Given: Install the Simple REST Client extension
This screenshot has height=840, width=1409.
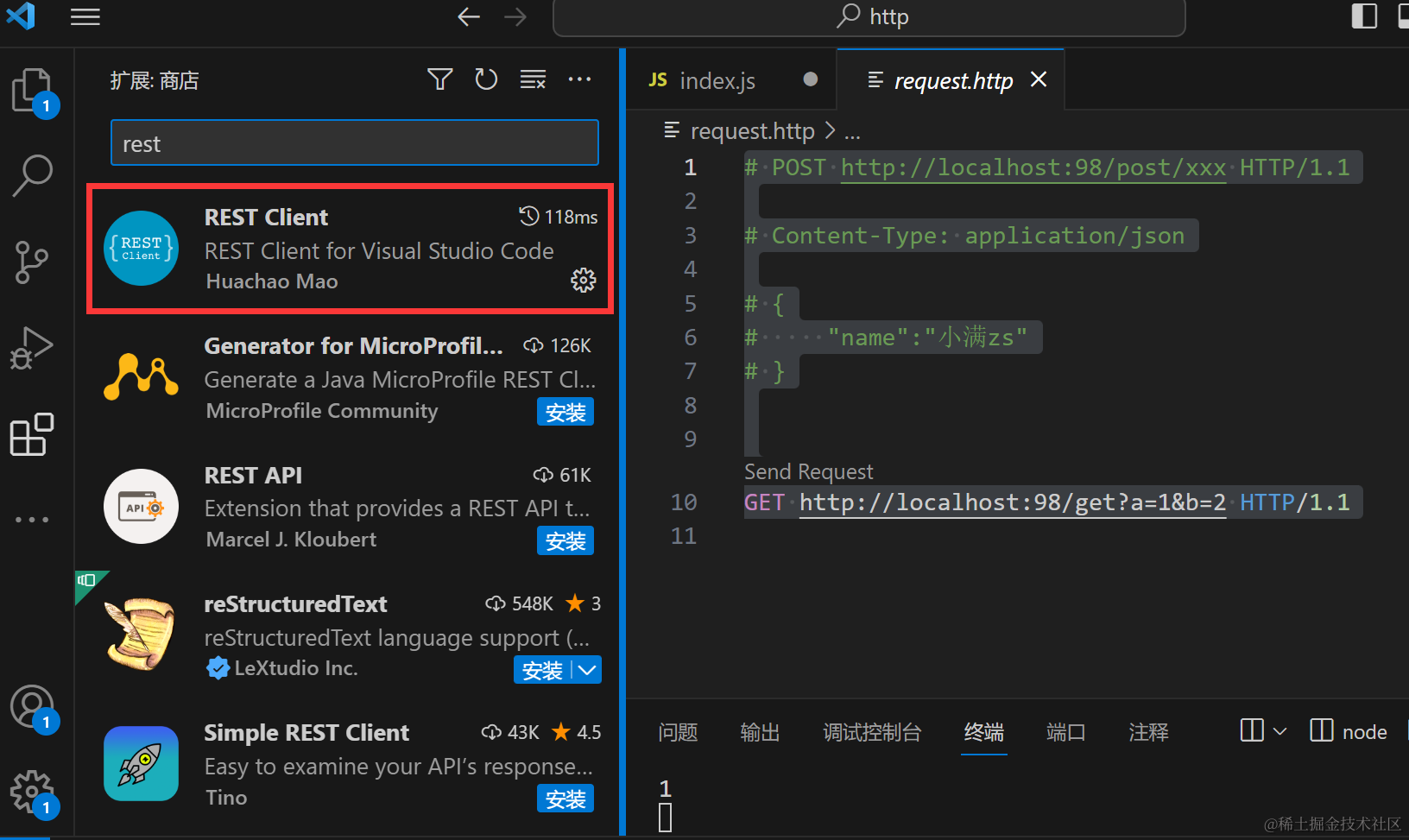Looking at the screenshot, I should pos(565,799).
